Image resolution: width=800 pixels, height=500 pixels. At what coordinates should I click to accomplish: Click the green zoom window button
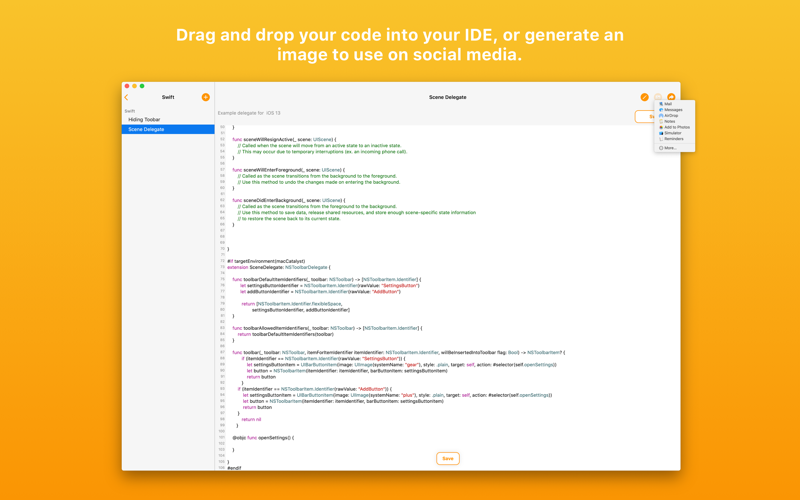[x=142, y=86]
